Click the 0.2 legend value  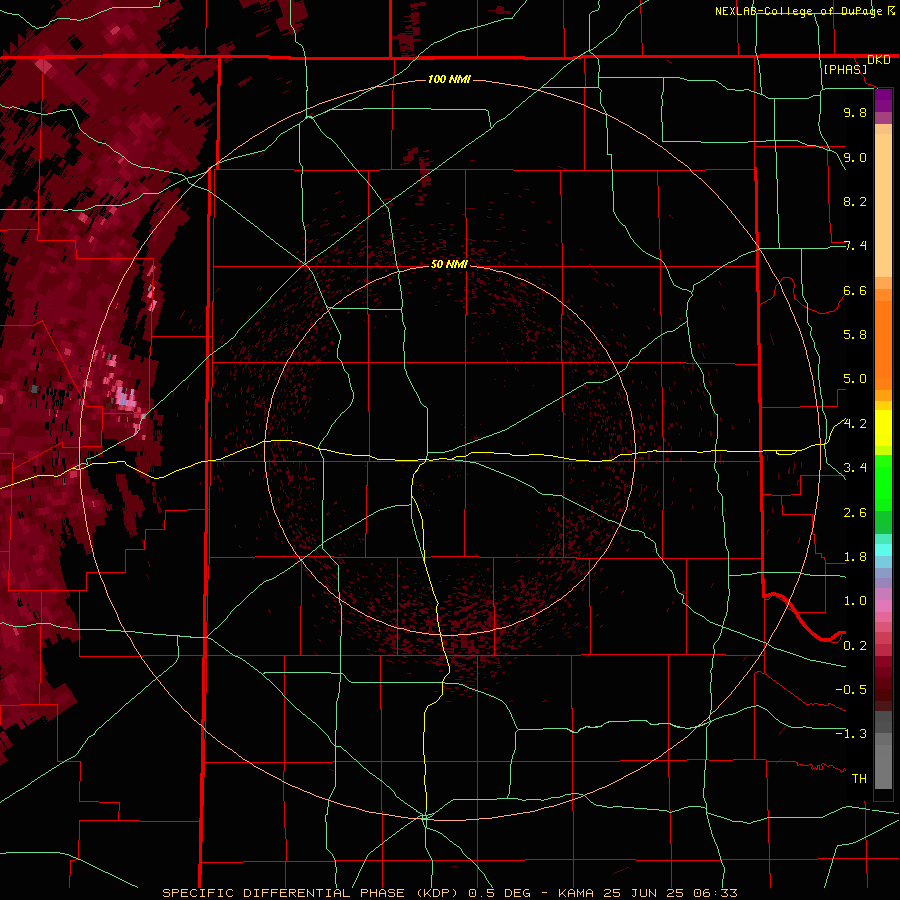coord(855,646)
